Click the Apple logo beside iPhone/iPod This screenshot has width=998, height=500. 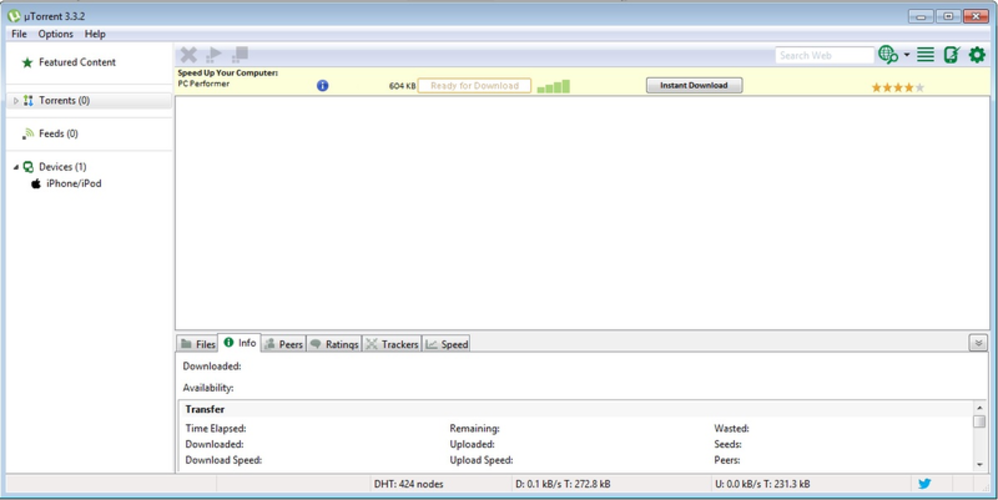click(36, 183)
